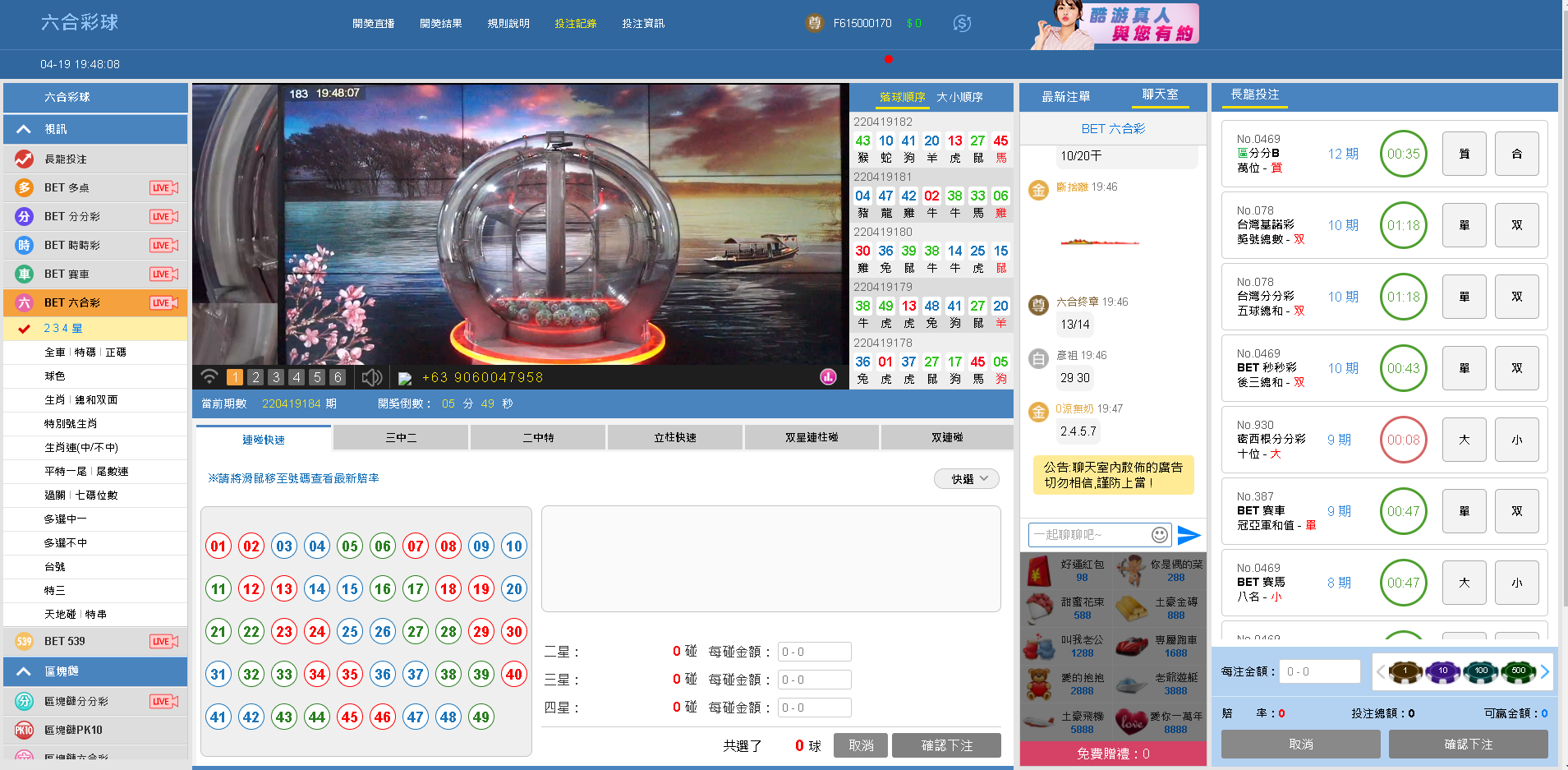This screenshot has width=1568, height=770.
Task: Toggle lottery ball number 08
Action: point(448,546)
